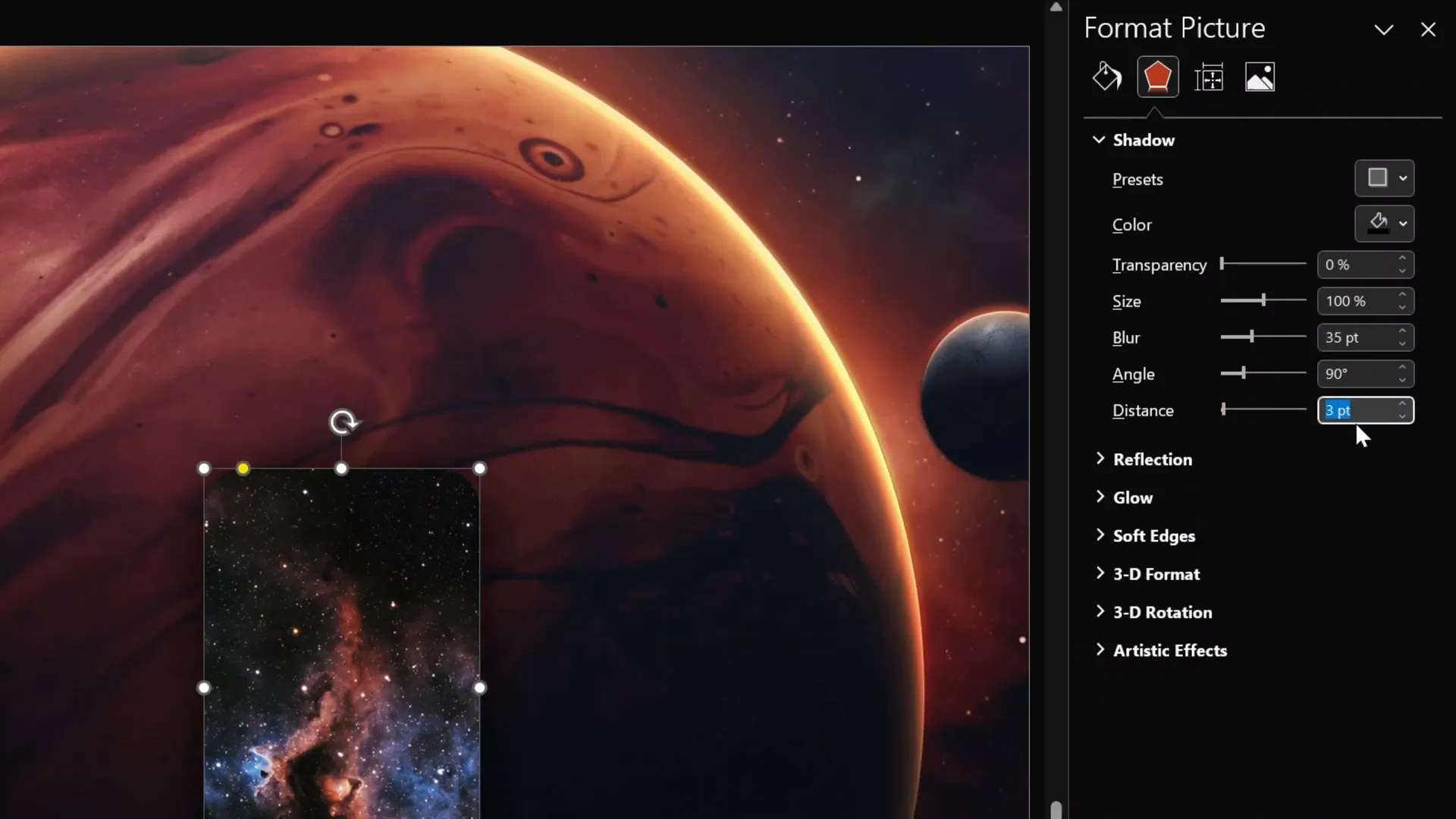This screenshot has height=819, width=1456.
Task: Click the rotation handle above the picture
Action: tap(344, 422)
